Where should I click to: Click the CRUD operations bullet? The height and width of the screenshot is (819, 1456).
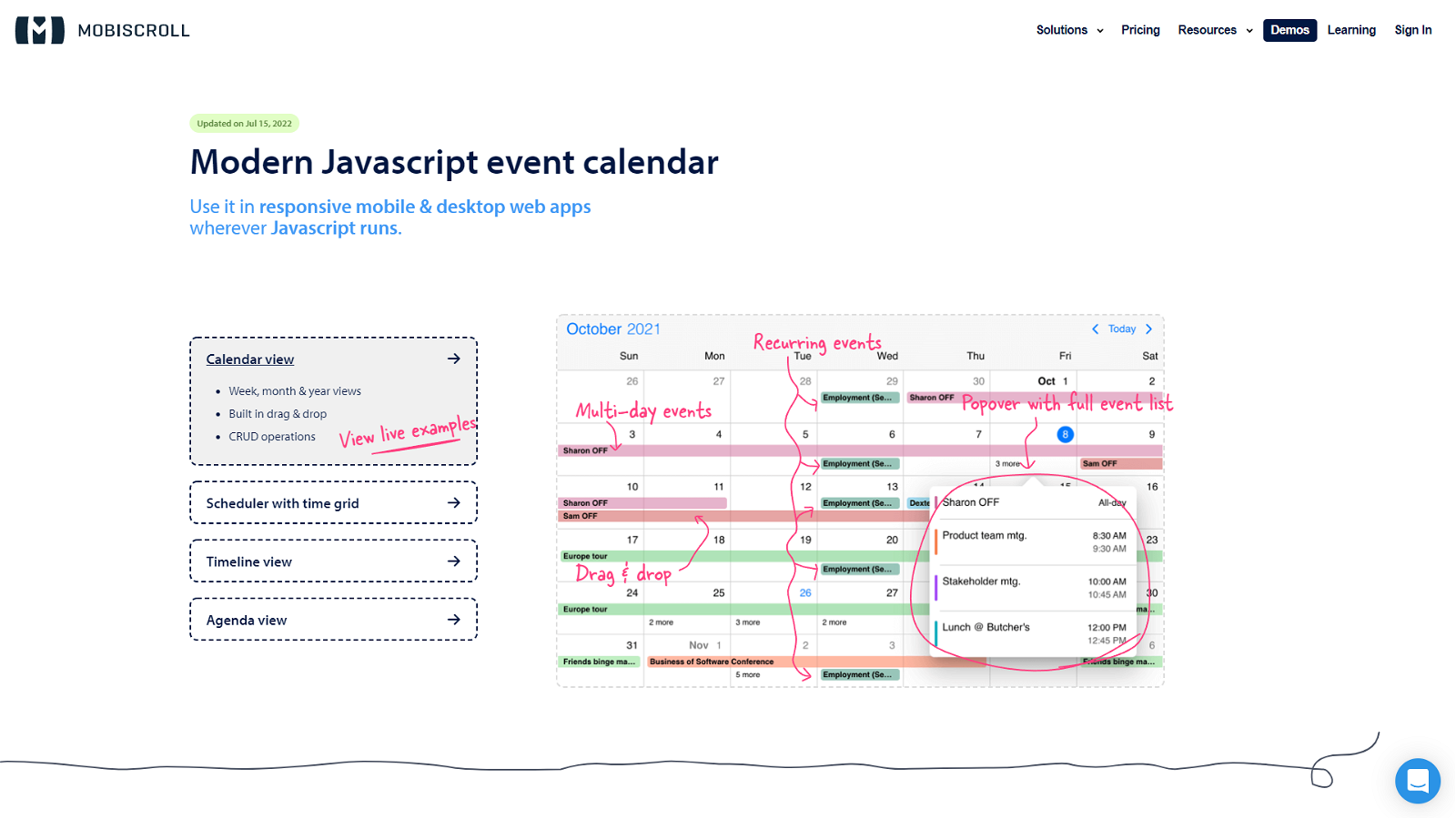272,437
